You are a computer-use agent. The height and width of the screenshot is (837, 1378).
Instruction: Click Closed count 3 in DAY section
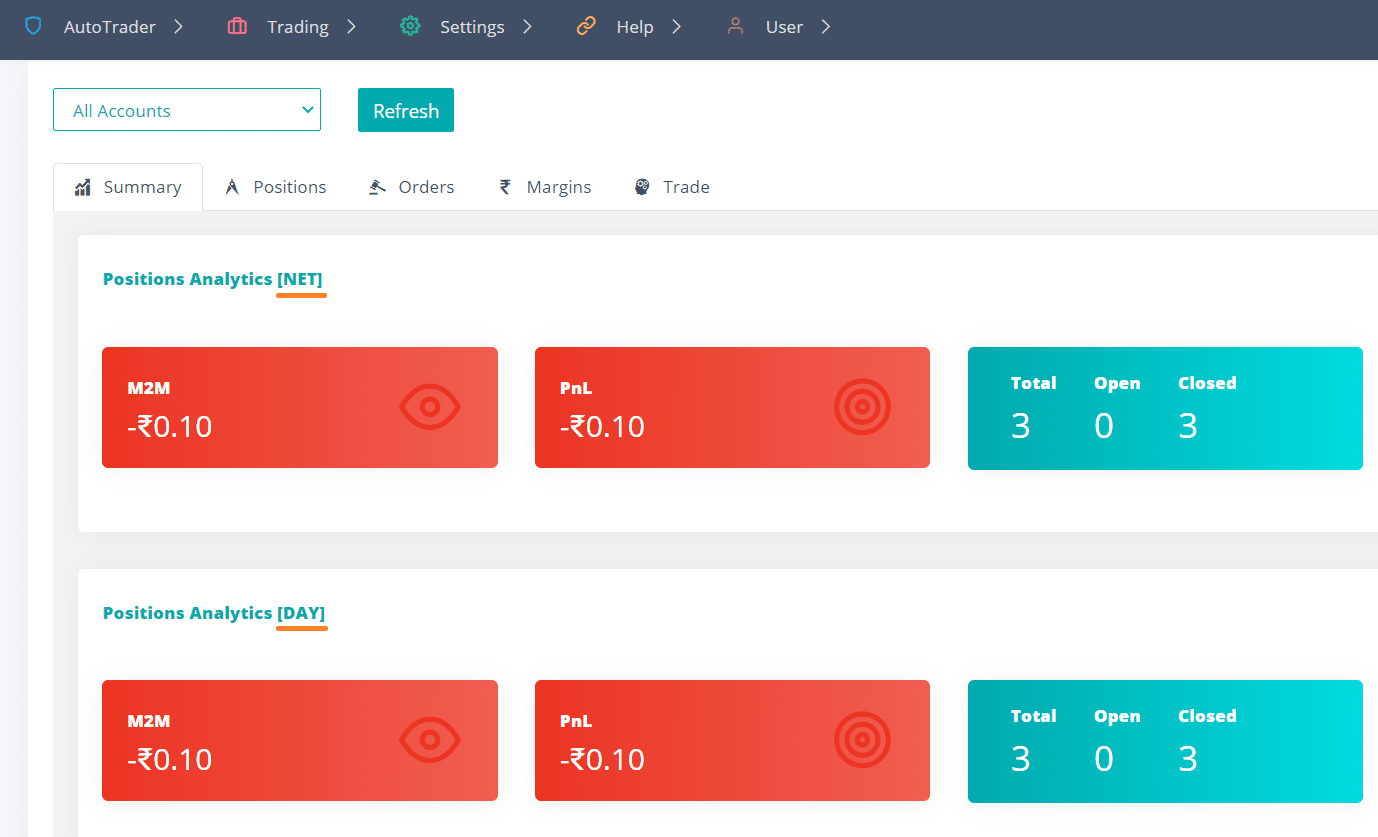pos(1188,760)
